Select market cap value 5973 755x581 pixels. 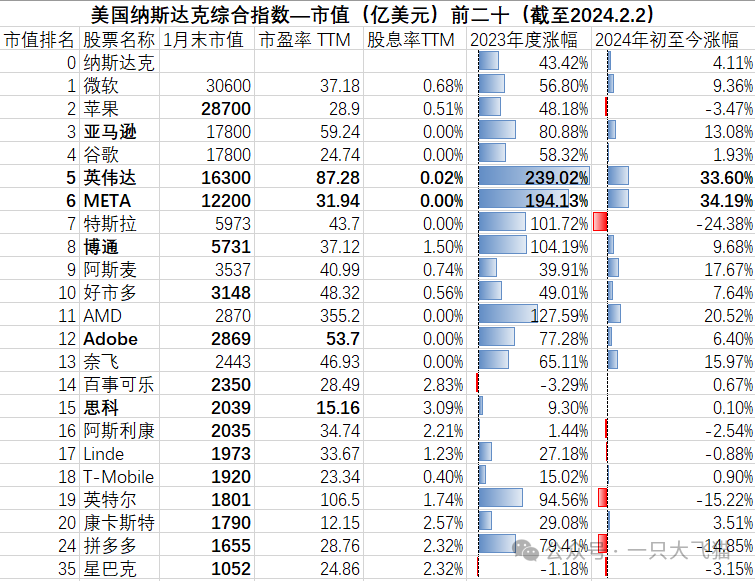(233, 224)
